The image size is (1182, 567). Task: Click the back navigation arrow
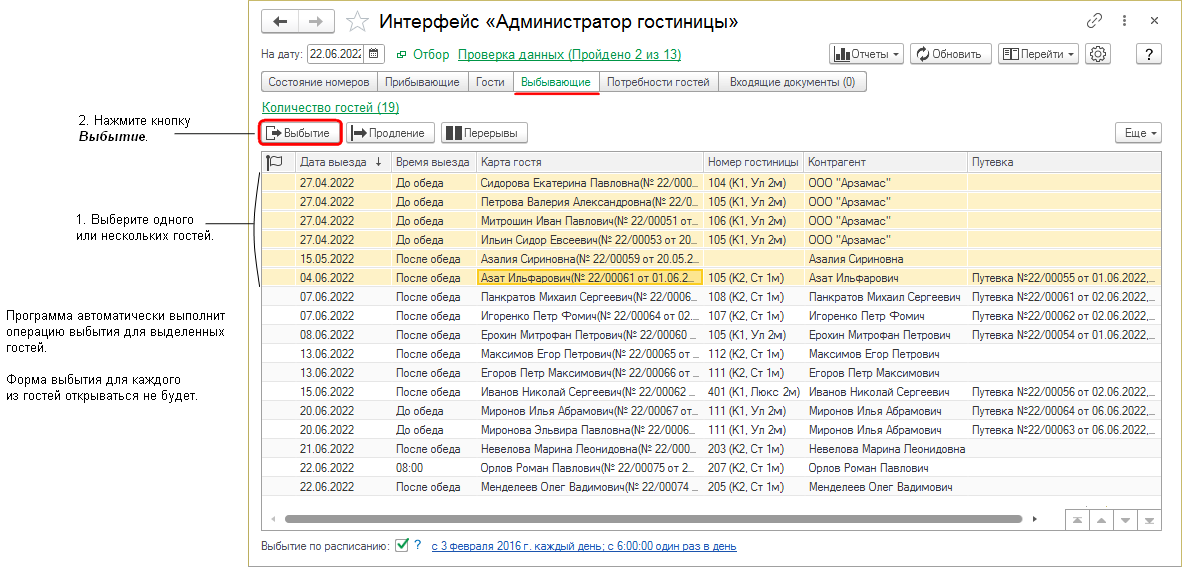pyautogui.click(x=280, y=21)
